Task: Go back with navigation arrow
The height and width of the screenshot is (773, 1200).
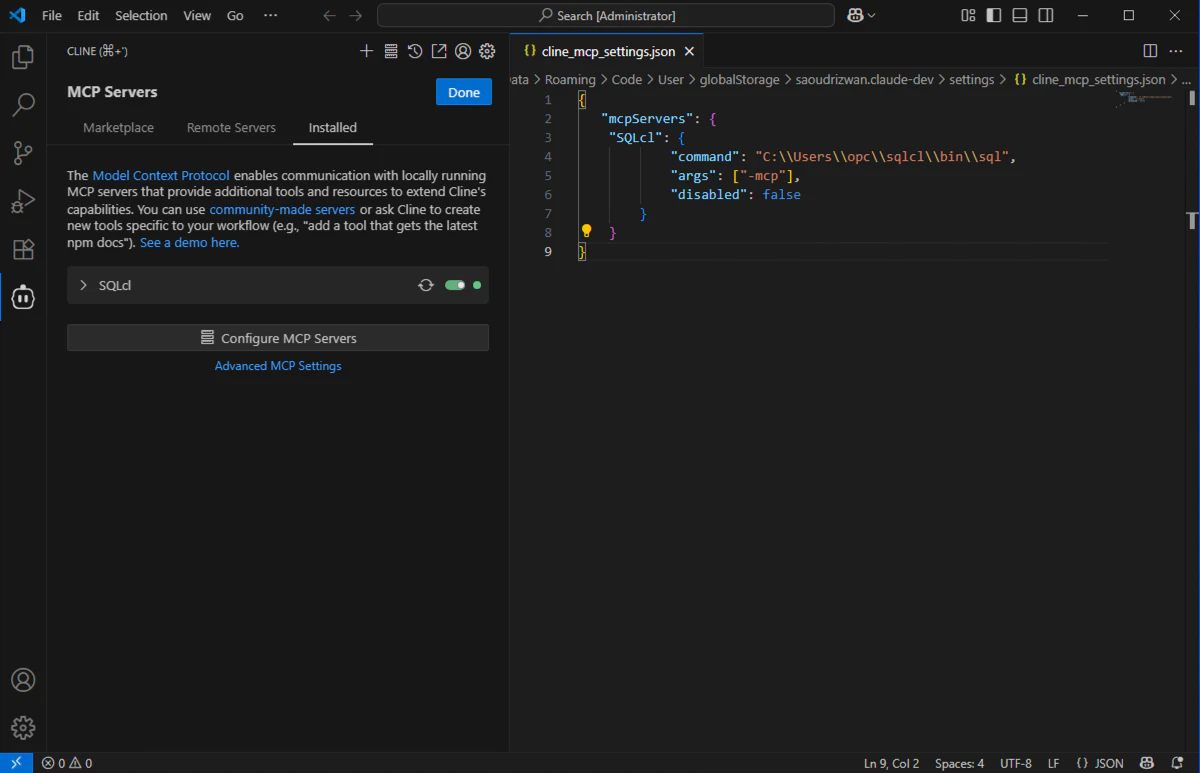Action: [329, 15]
